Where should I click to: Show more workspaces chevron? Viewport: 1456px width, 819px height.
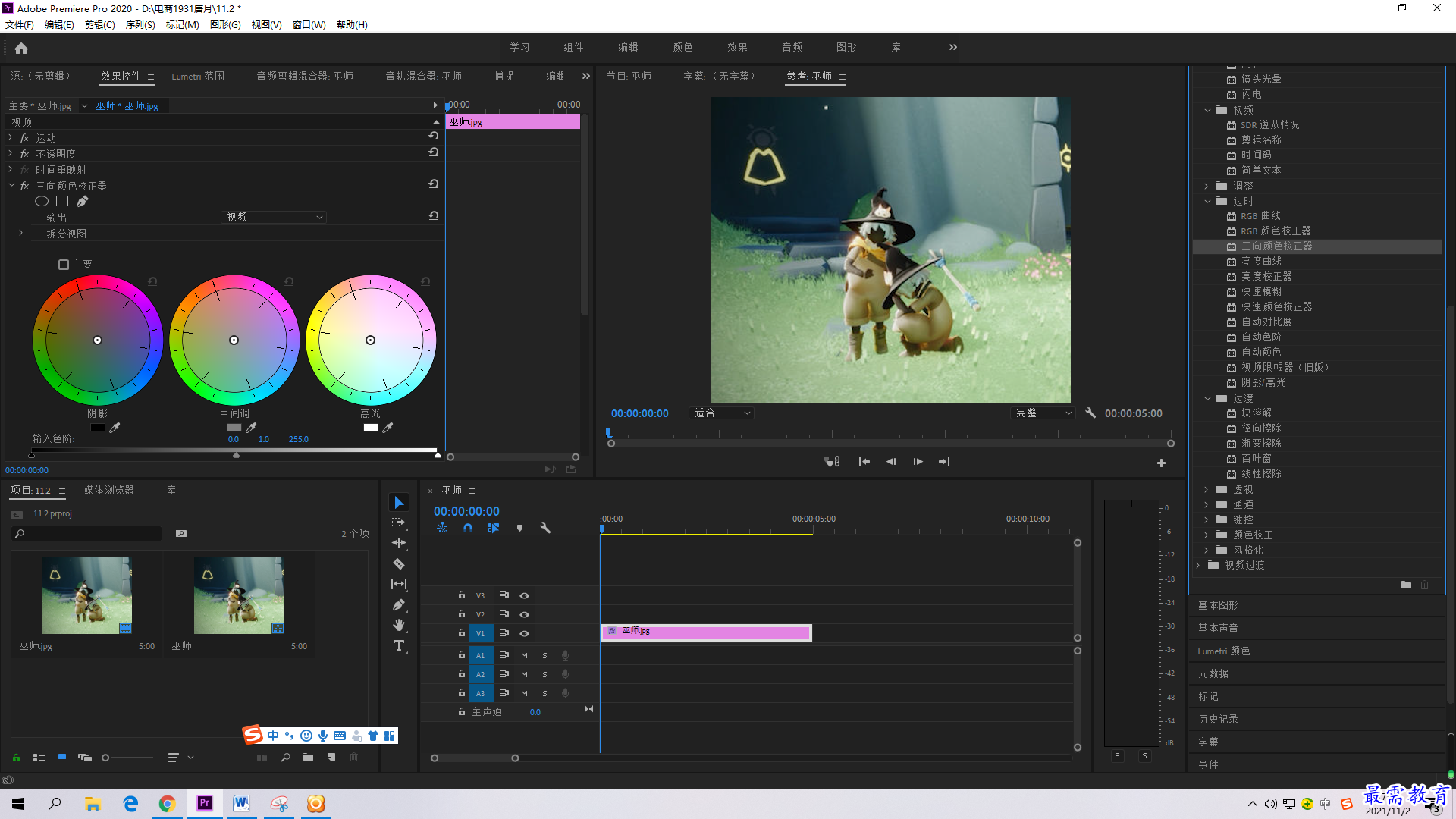[x=953, y=47]
